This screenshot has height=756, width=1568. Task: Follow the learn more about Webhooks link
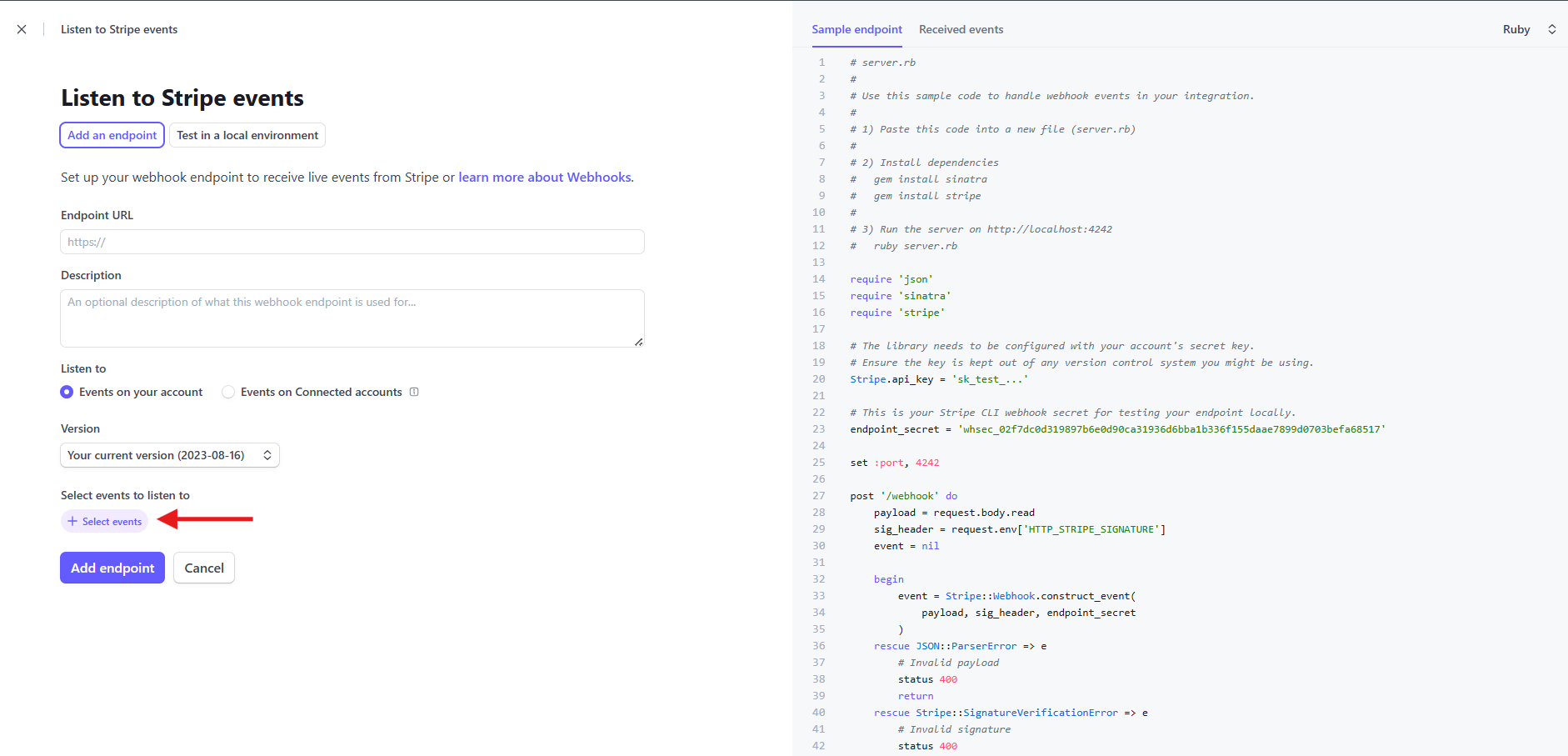tap(544, 178)
